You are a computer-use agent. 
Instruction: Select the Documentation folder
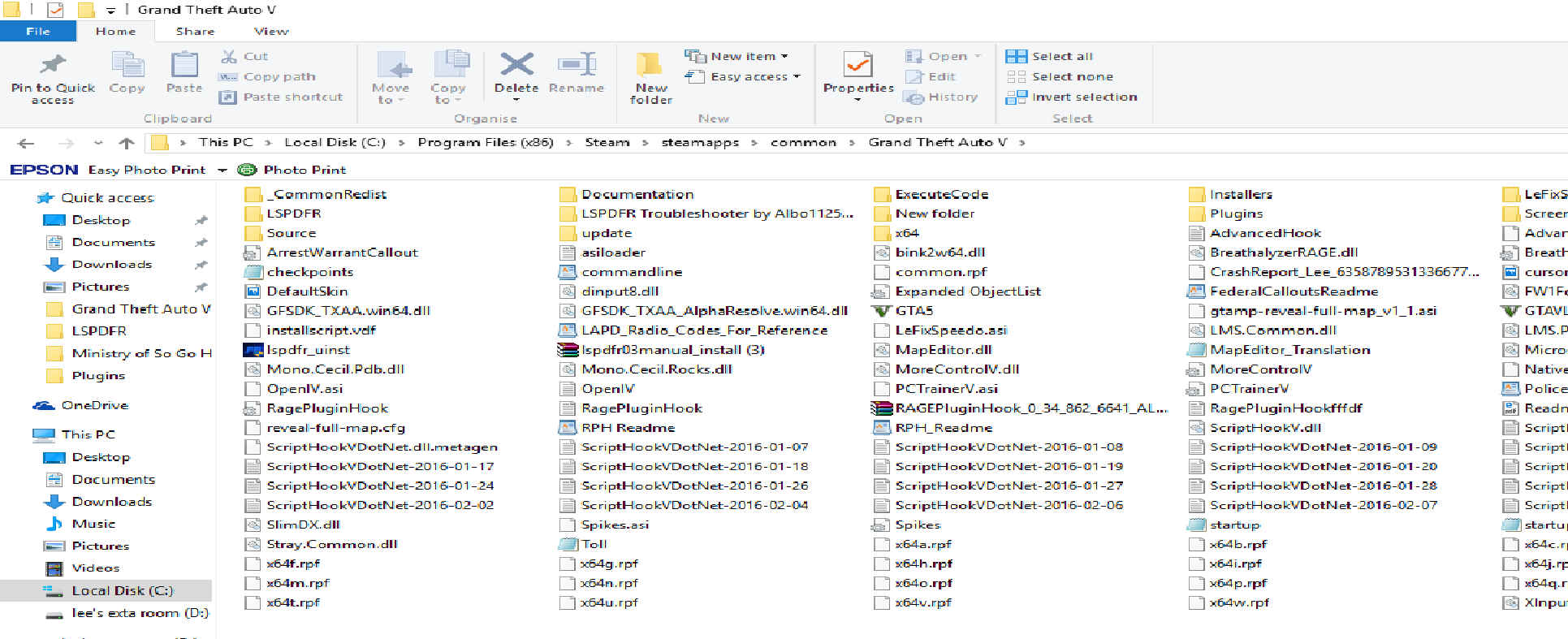626,194
